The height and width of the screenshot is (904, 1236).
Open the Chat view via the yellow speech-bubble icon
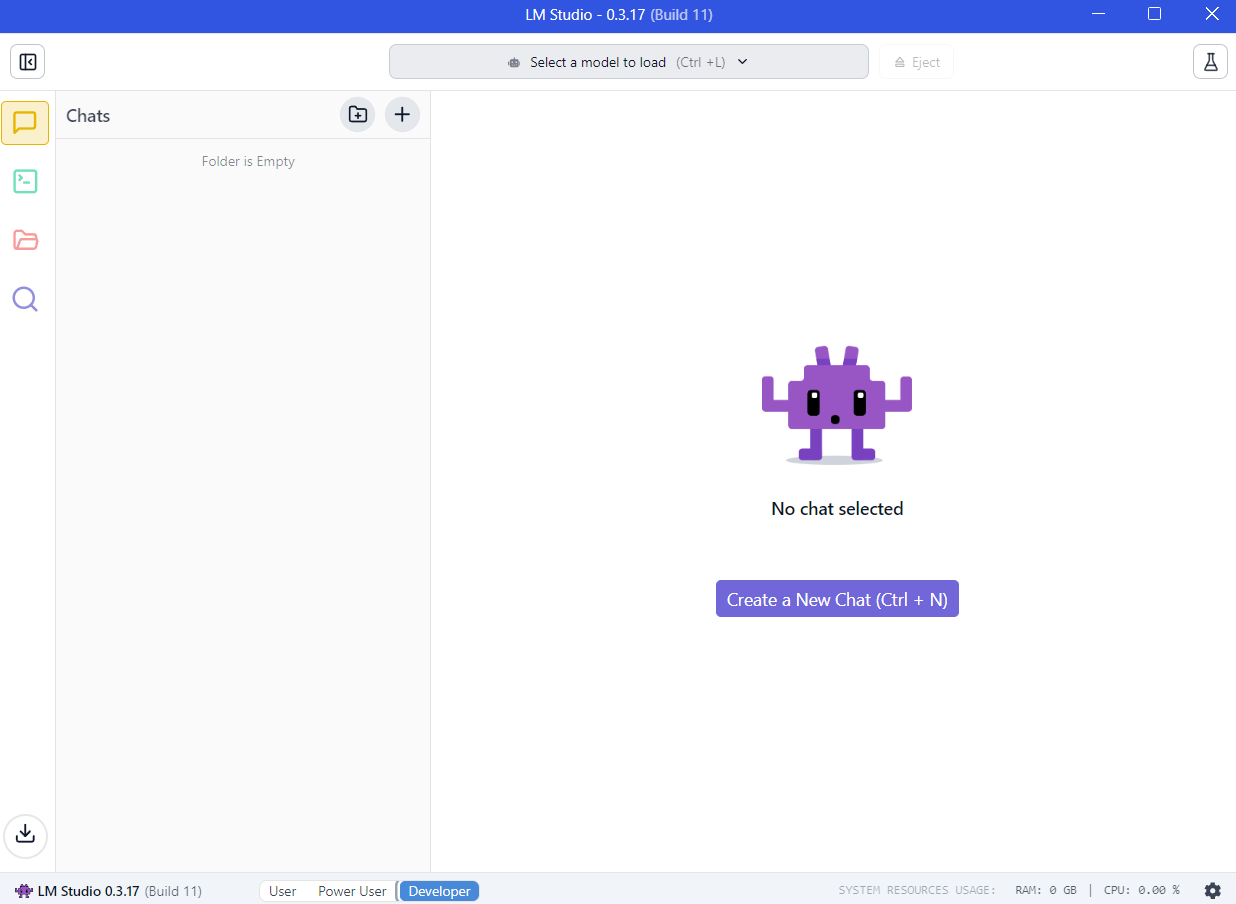pyautogui.click(x=25, y=123)
